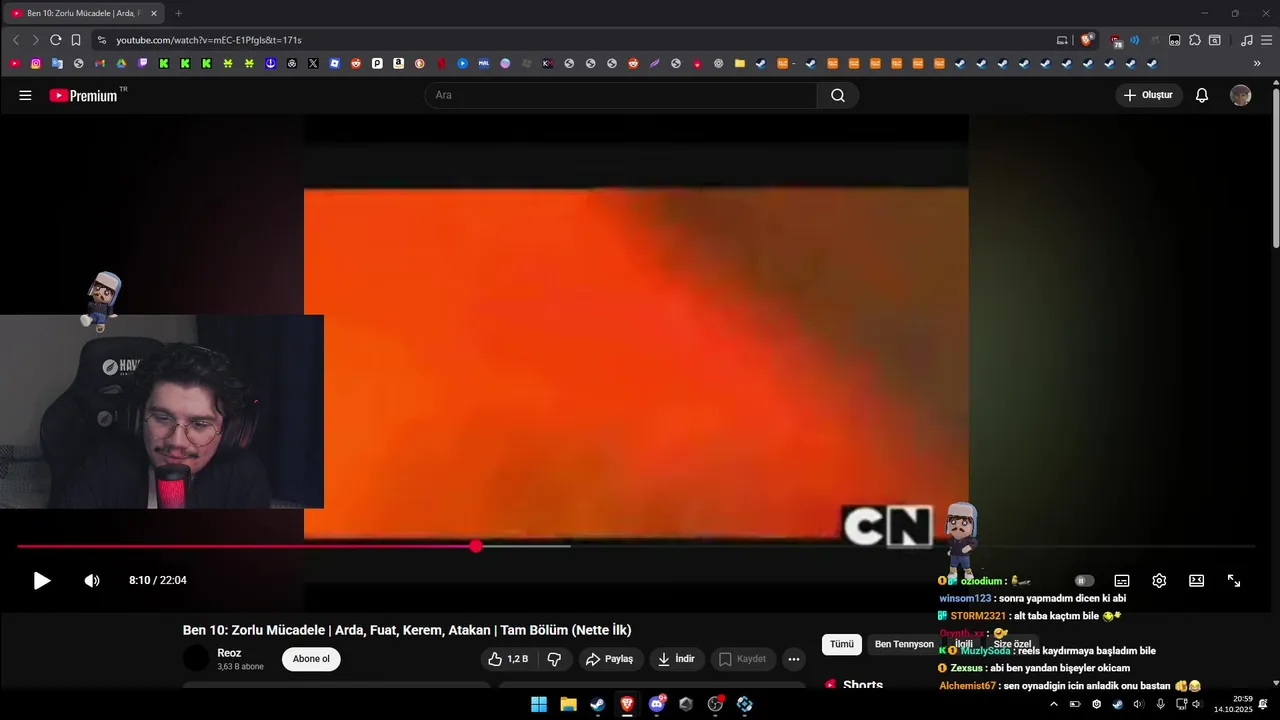Viewport: 1280px width, 720px height.
Task: Click the magnifier search button
Action: 838,95
